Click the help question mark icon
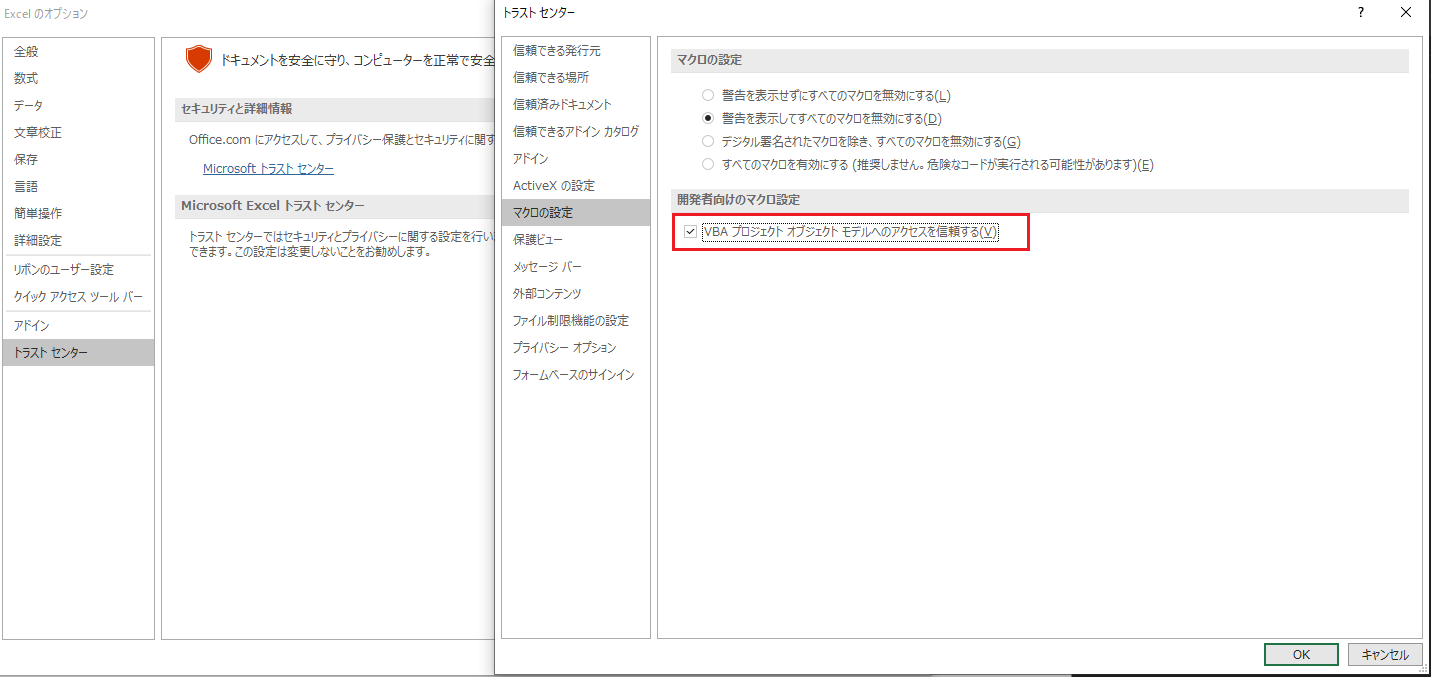The height and width of the screenshot is (677, 1431). pyautogui.click(x=1361, y=12)
